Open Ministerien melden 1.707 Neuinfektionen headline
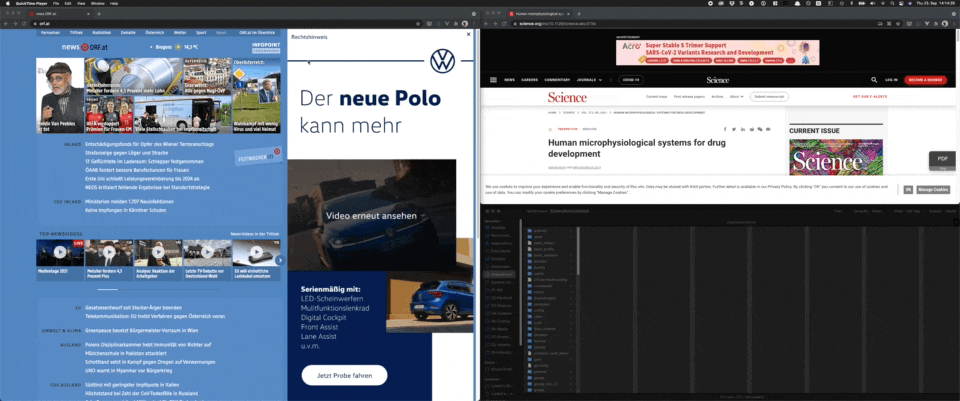 pos(130,201)
